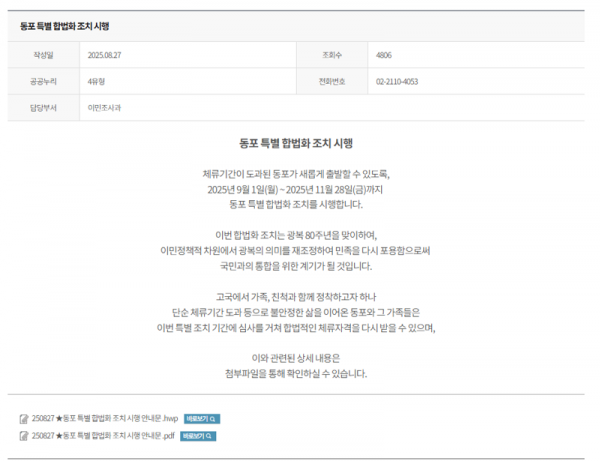Click the document icon beside the .hwp attachment

pos(24,418)
